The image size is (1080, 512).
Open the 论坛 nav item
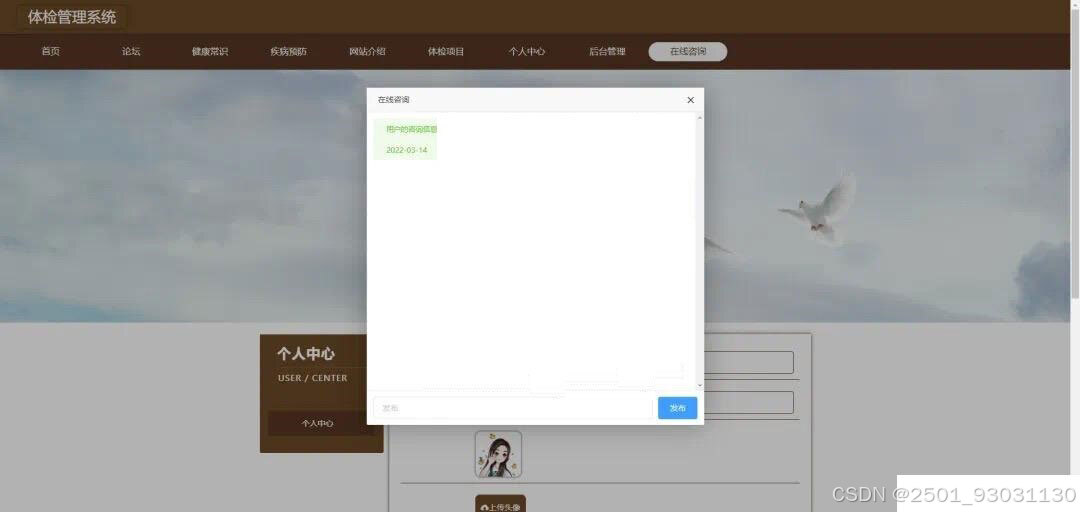pyautogui.click(x=131, y=52)
